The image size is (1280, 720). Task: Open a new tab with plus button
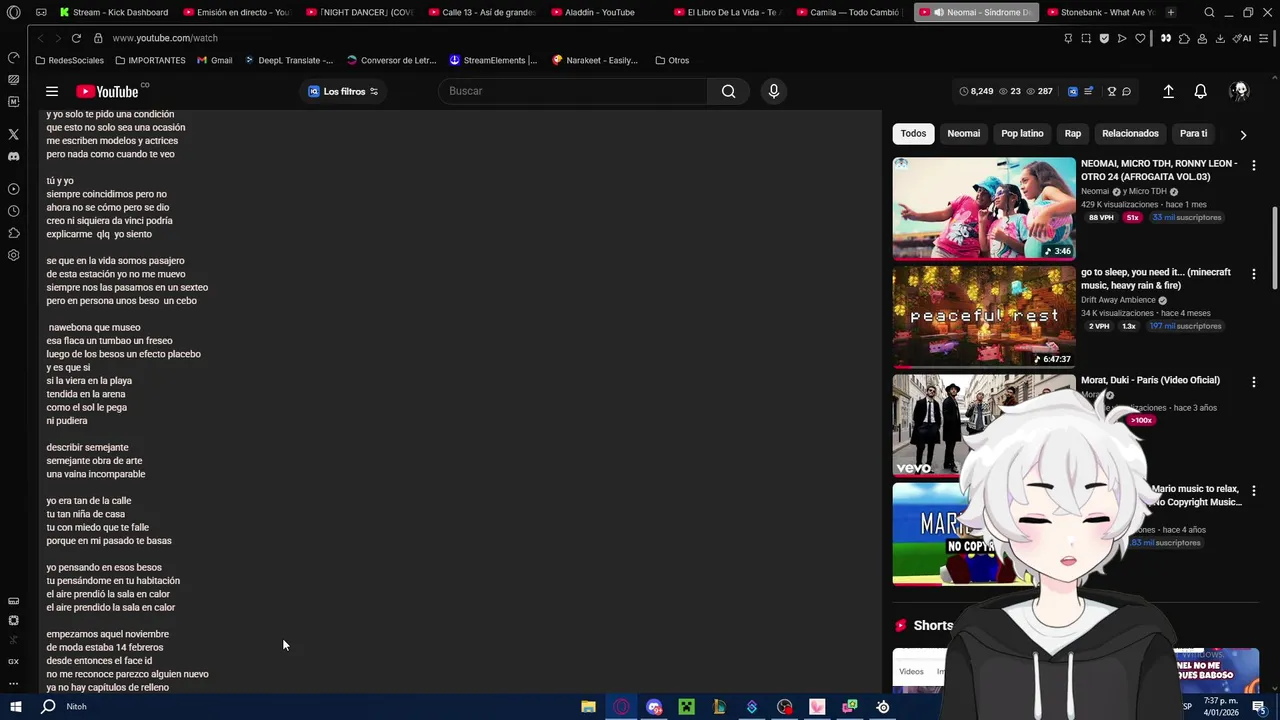(x=1171, y=12)
